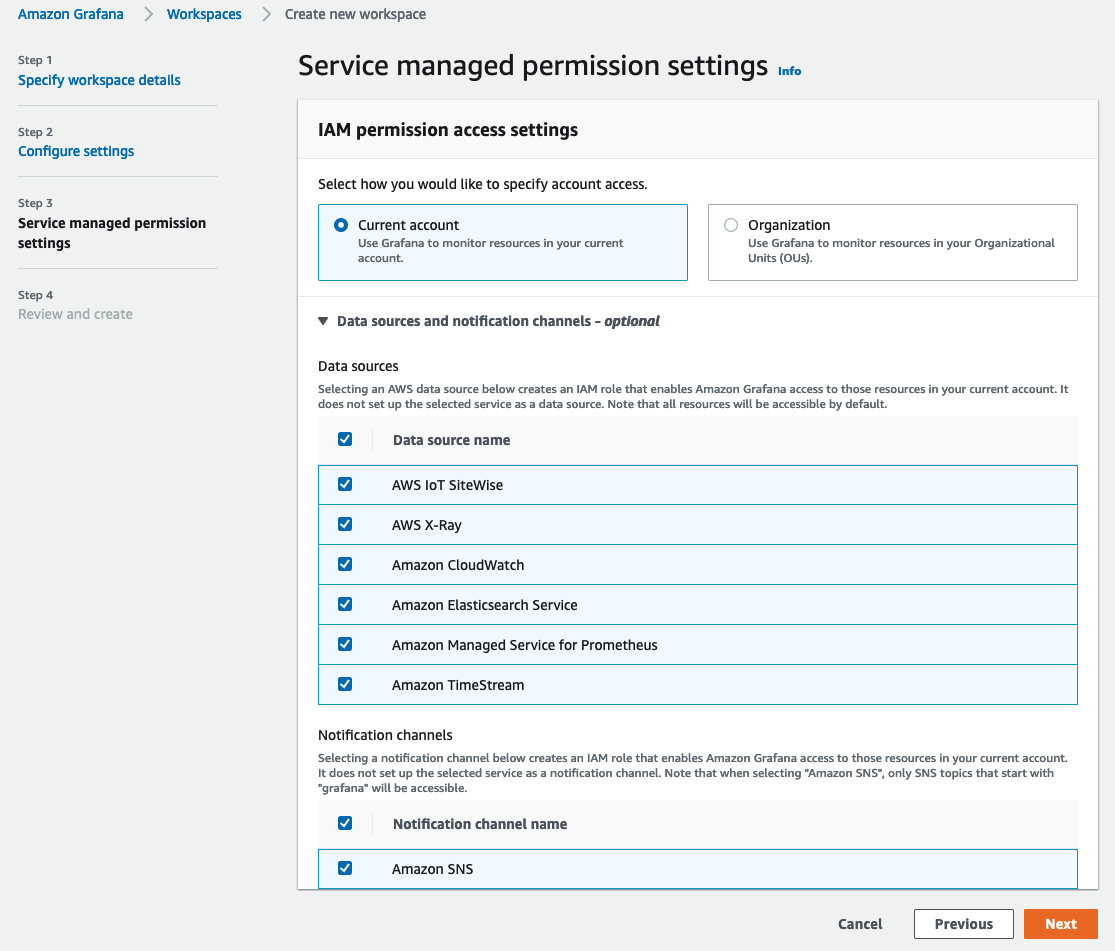This screenshot has width=1115, height=951.
Task: Click the Cancel button
Action: click(860, 924)
